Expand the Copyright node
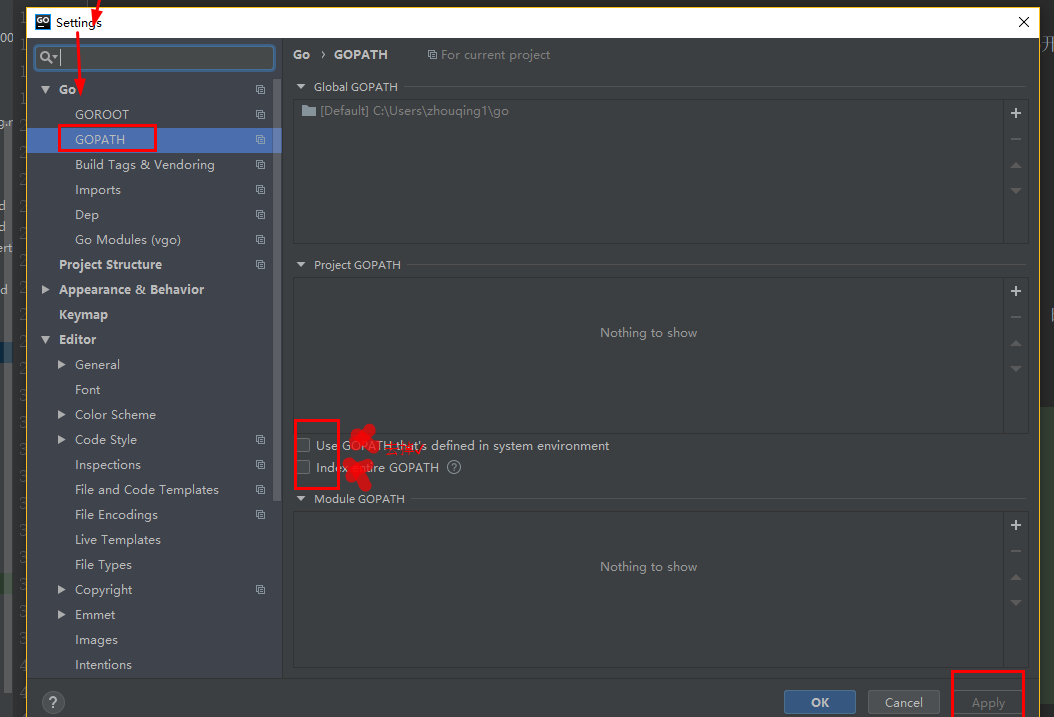The height and width of the screenshot is (717, 1054). [62, 589]
